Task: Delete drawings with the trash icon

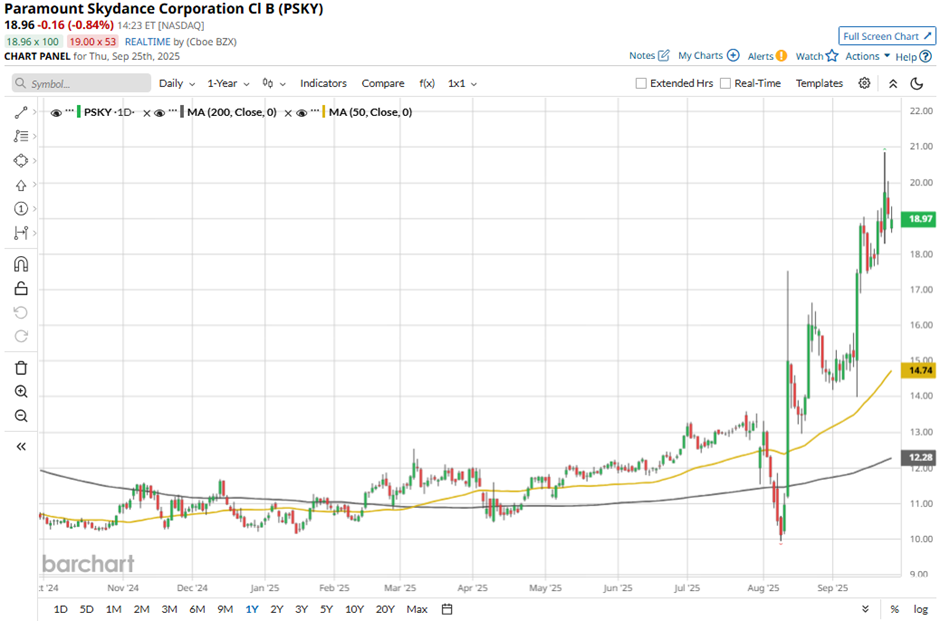Action: coord(21,367)
